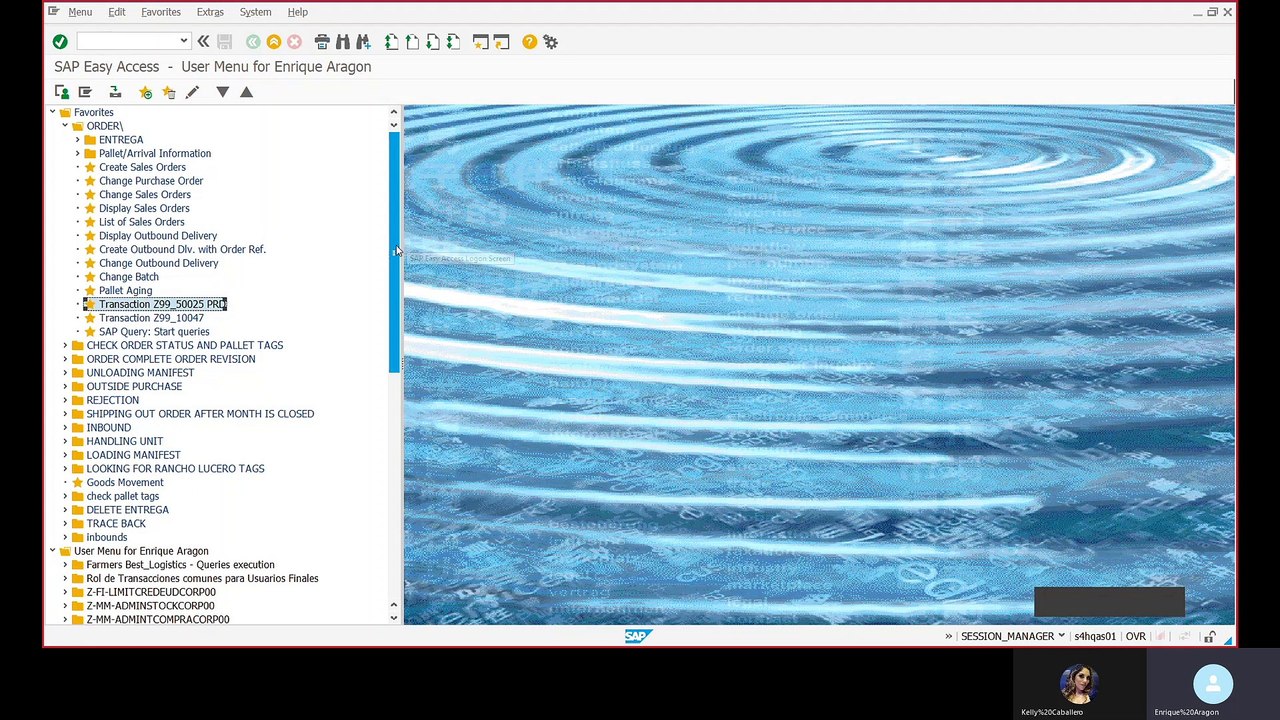Expand the HANDLING UNIT folder
1280x720 pixels.
[x=65, y=441]
